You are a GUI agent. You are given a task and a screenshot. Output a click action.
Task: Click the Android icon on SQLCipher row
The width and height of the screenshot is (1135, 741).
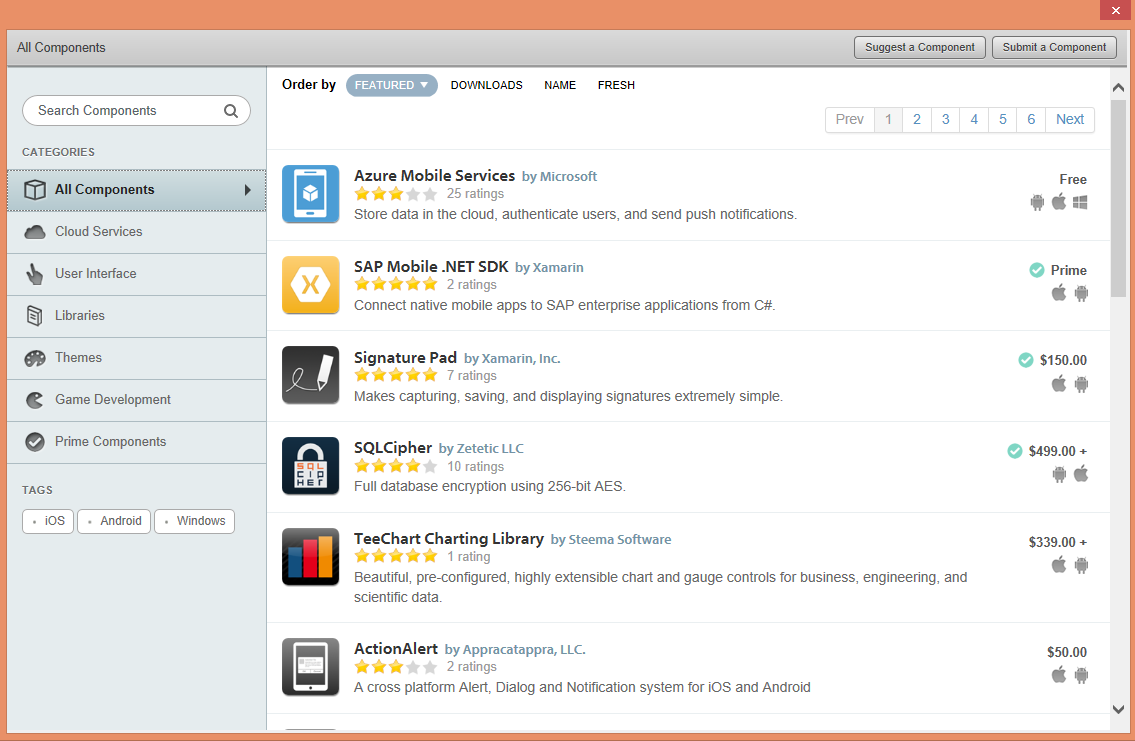(1059, 474)
